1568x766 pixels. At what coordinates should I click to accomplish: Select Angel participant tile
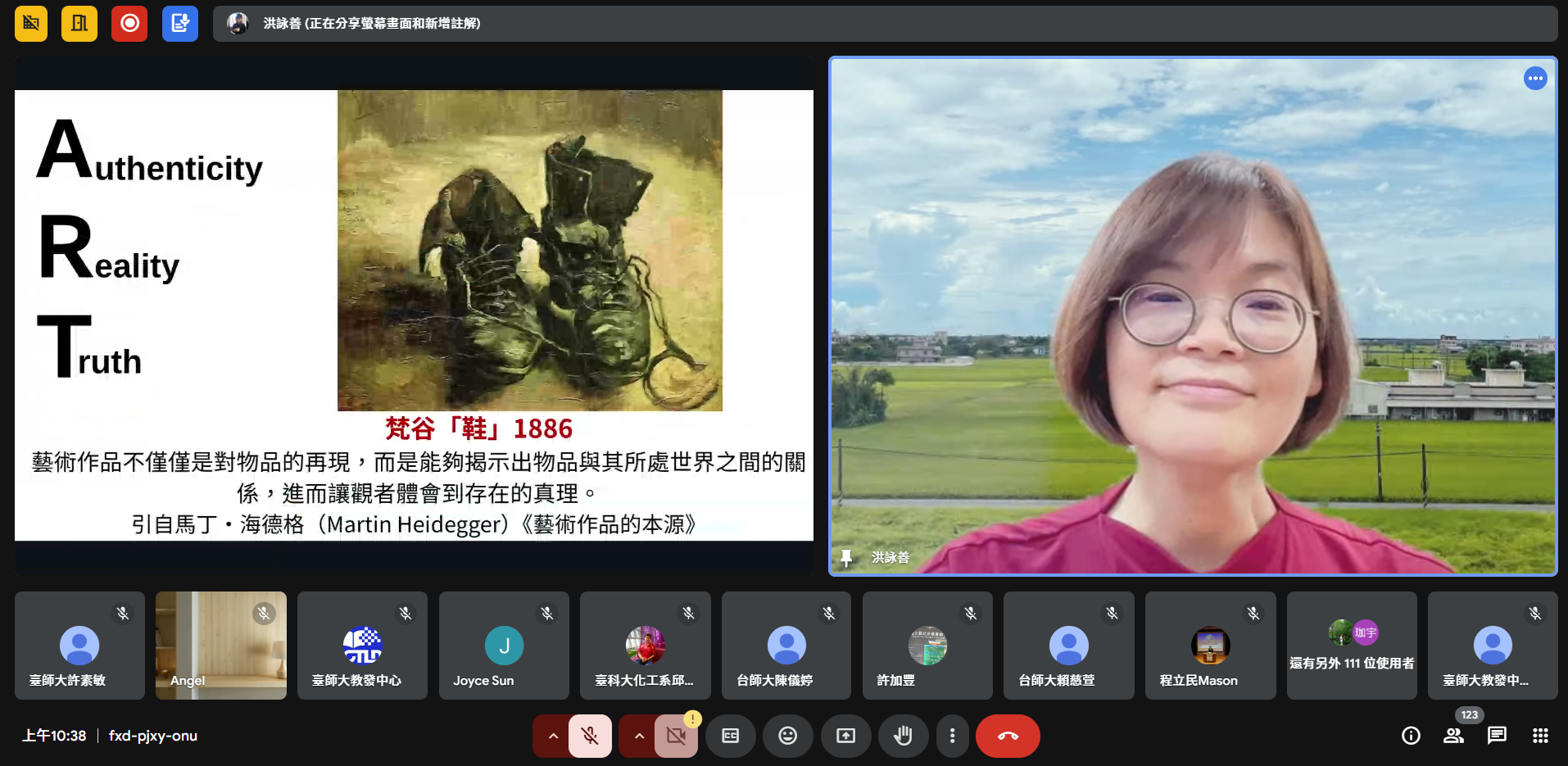point(221,646)
